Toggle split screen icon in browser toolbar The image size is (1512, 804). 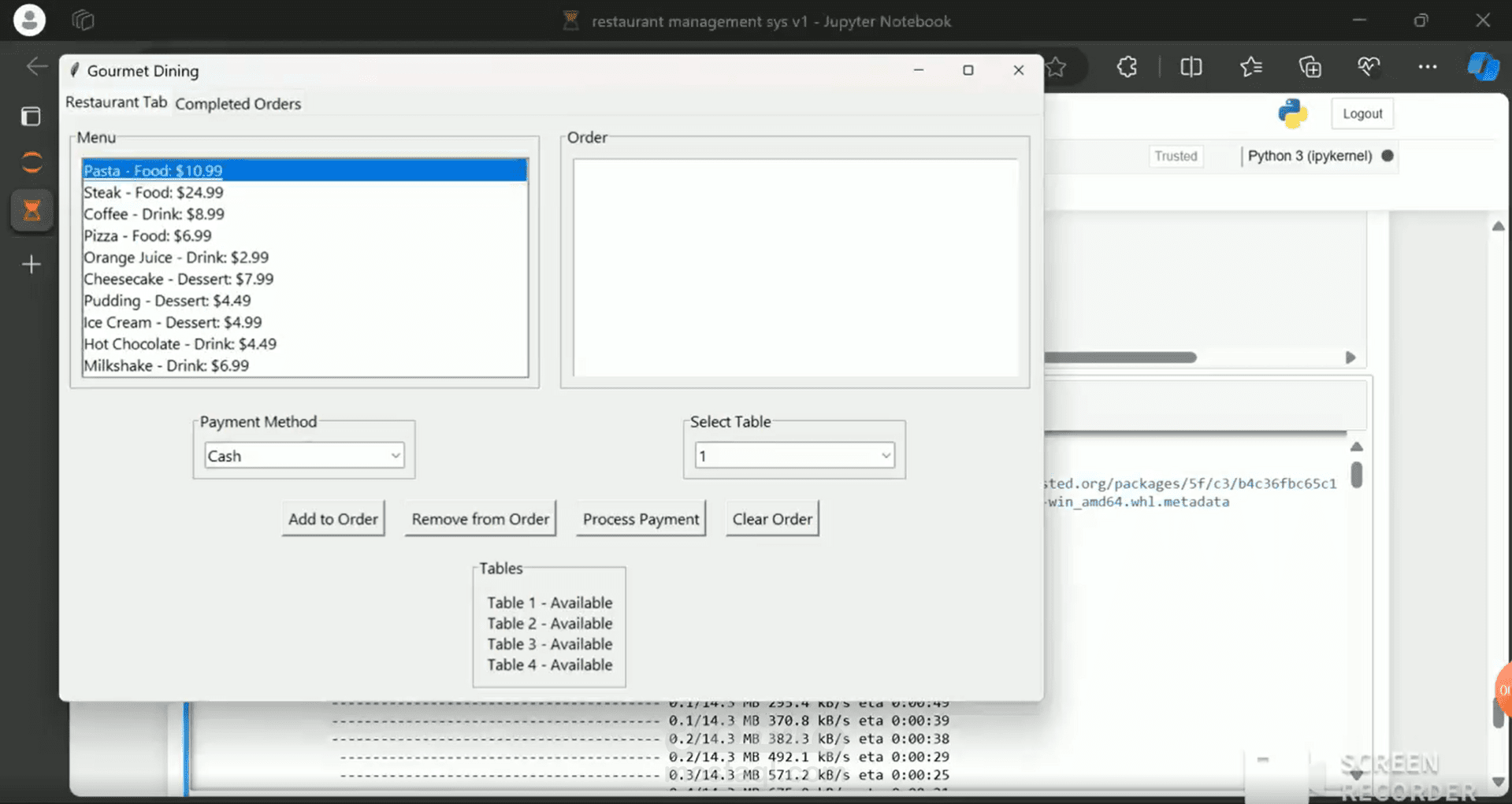[x=1191, y=67]
